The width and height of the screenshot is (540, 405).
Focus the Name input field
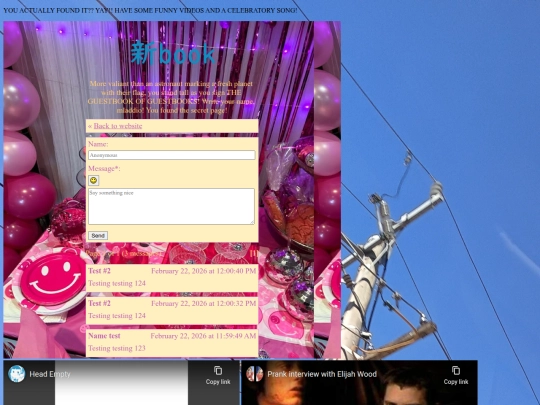pyautogui.click(x=172, y=155)
